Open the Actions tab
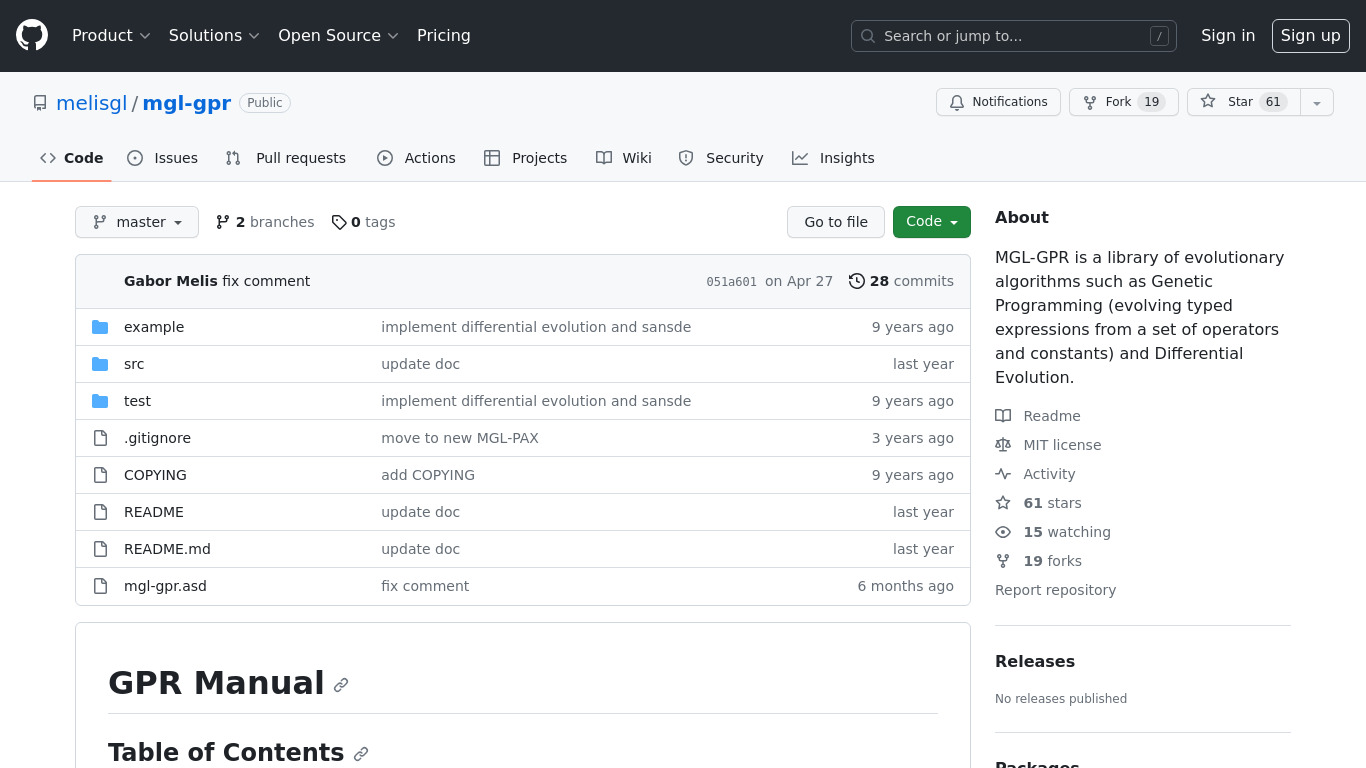The image size is (1366, 768). pos(416,158)
